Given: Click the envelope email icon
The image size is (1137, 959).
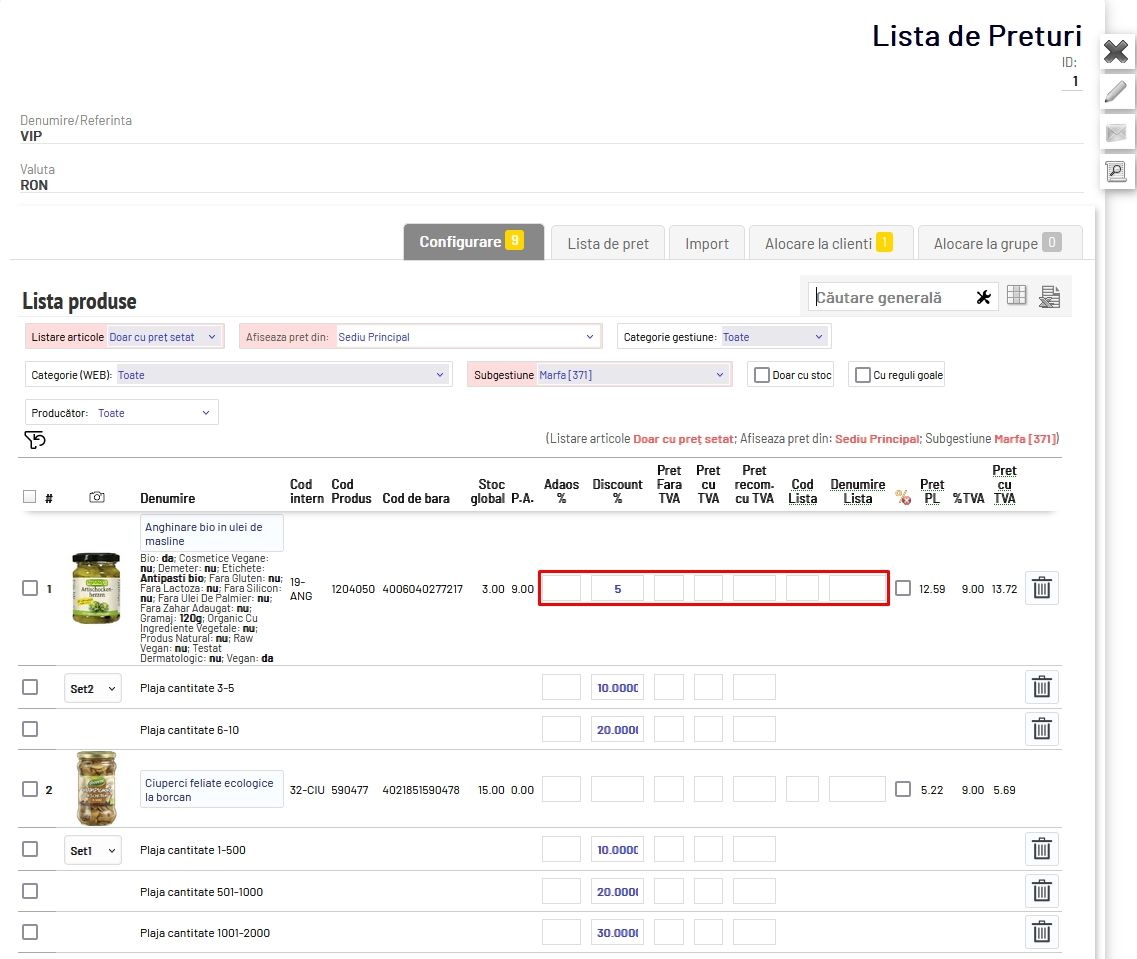Looking at the screenshot, I should pos(1116,132).
